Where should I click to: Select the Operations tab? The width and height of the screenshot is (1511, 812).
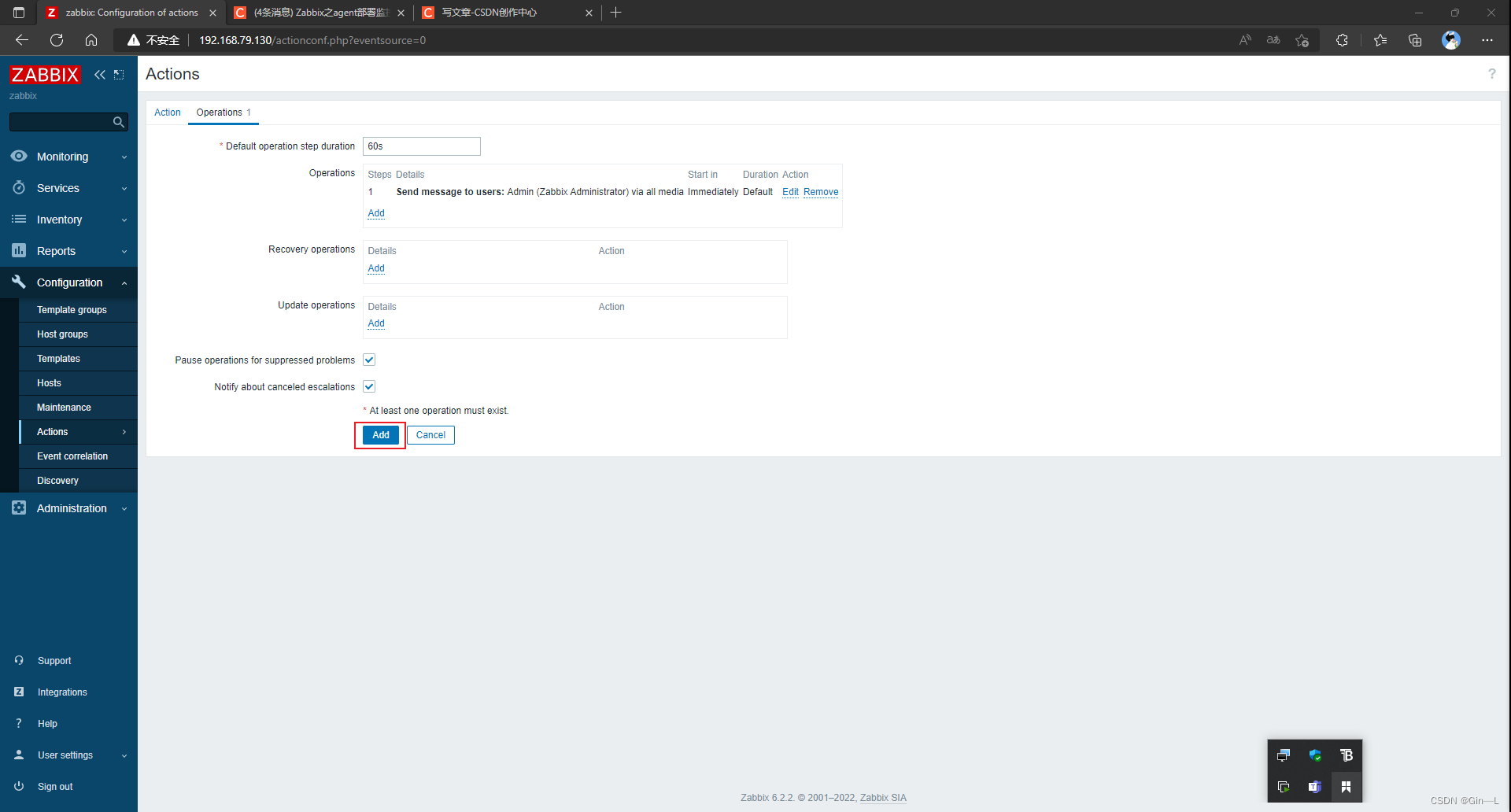point(224,113)
